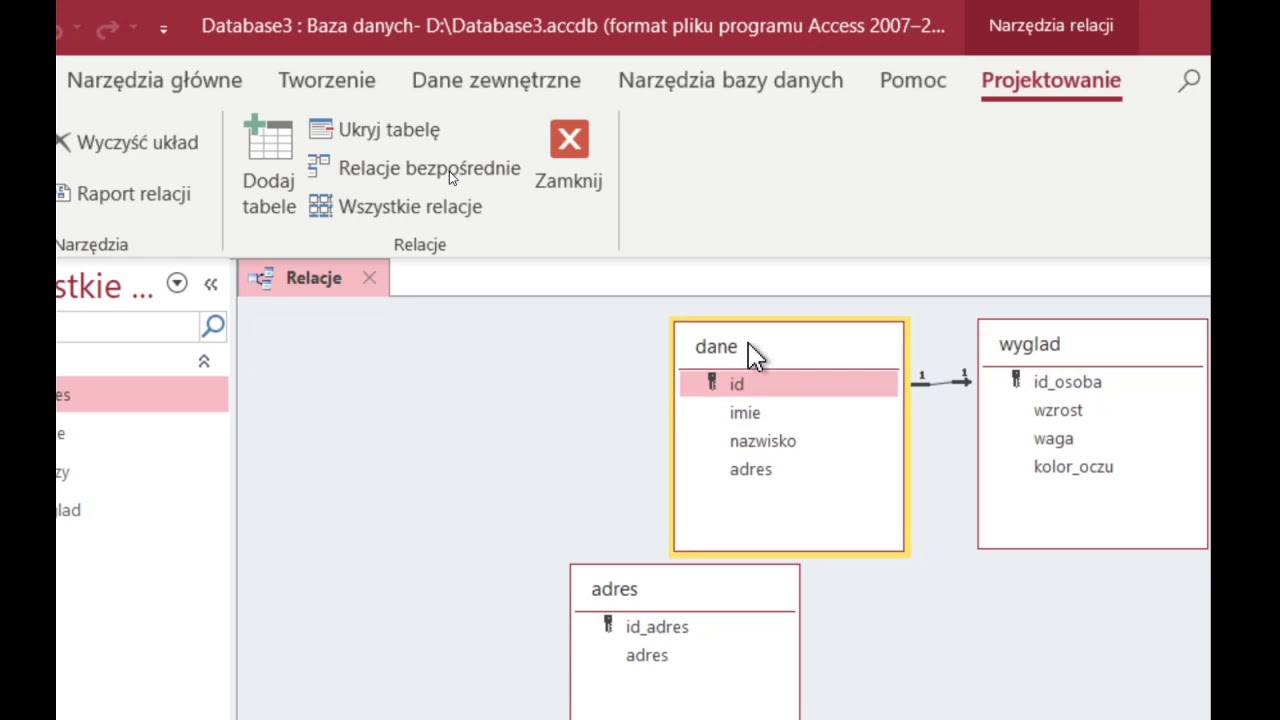
Task: Click Narzędzia relacji contextual tab header
Action: [x=1051, y=26]
